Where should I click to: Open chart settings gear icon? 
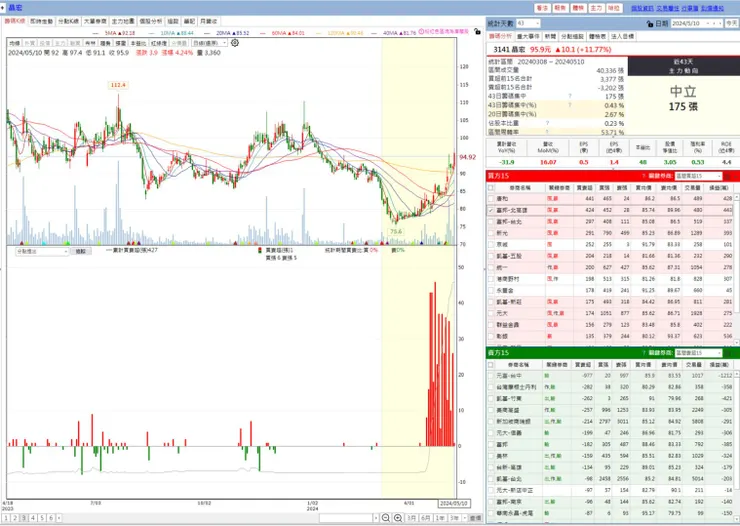[235, 43]
